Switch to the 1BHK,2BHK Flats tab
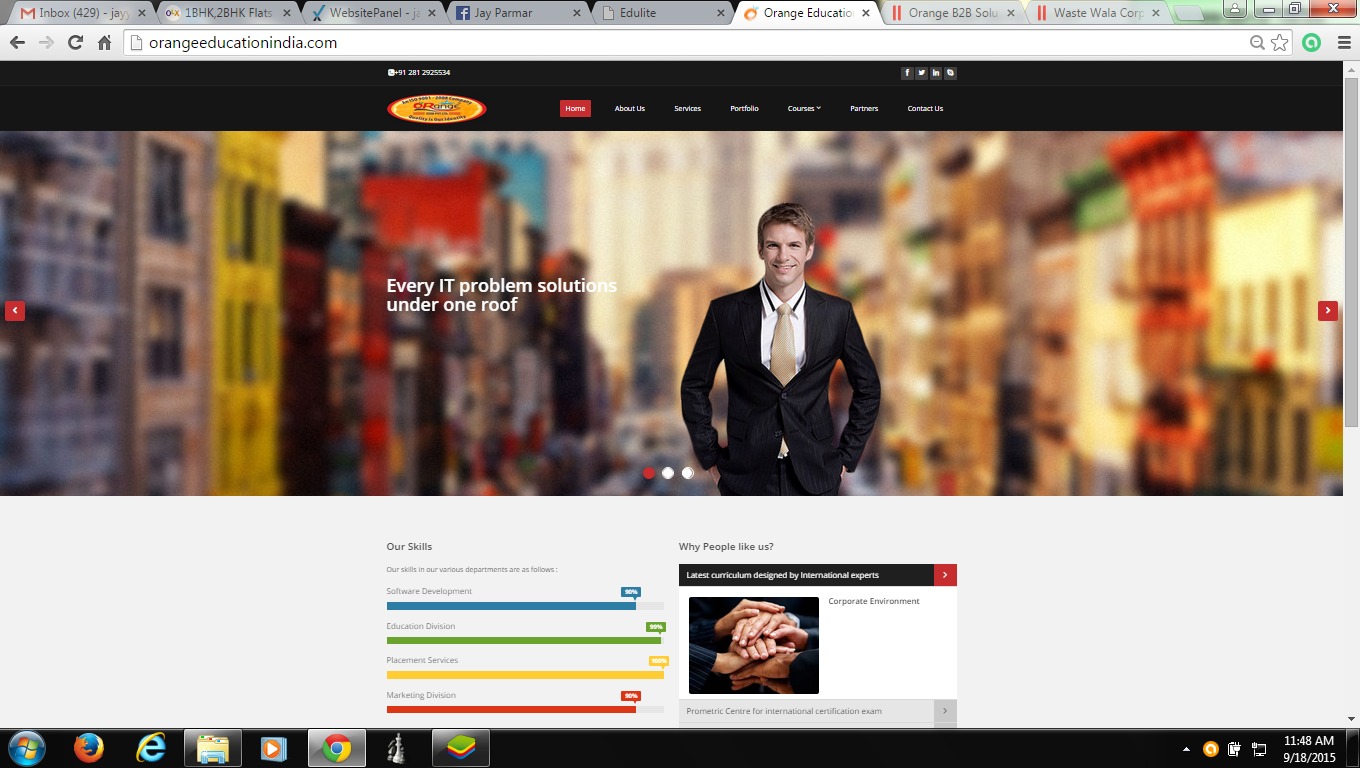Screen dimensions: 1360x768 click(x=226, y=13)
